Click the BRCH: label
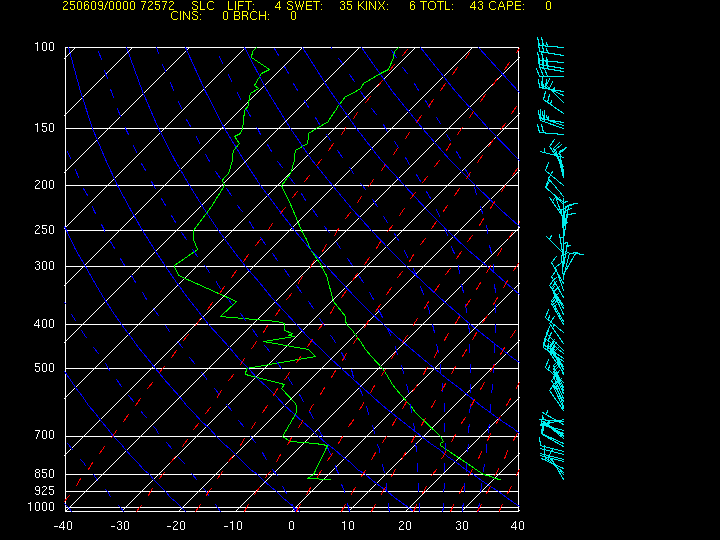Viewport: 720px width, 540px height. click(x=252, y=16)
